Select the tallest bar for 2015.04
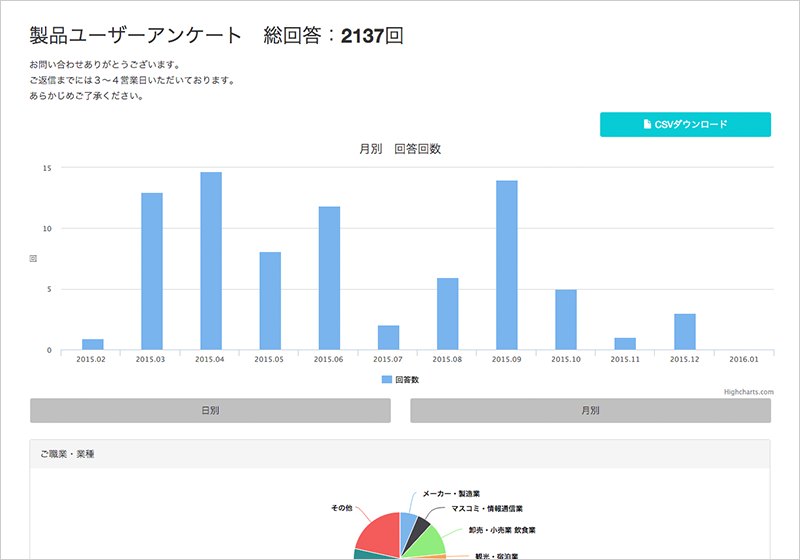Image resolution: width=800 pixels, height=560 pixels. click(x=211, y=261)
